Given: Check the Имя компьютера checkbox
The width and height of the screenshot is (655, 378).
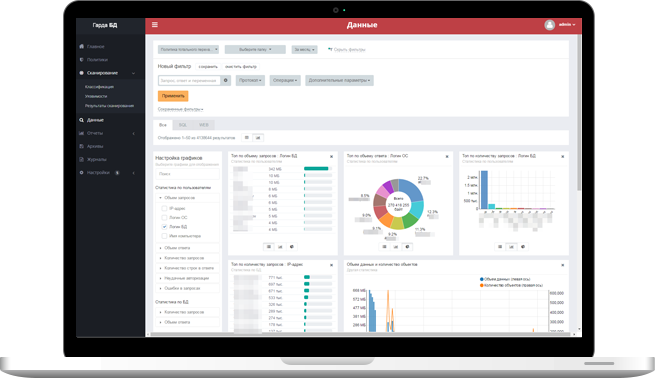Looking at the screenshot, I should [164, 236].
